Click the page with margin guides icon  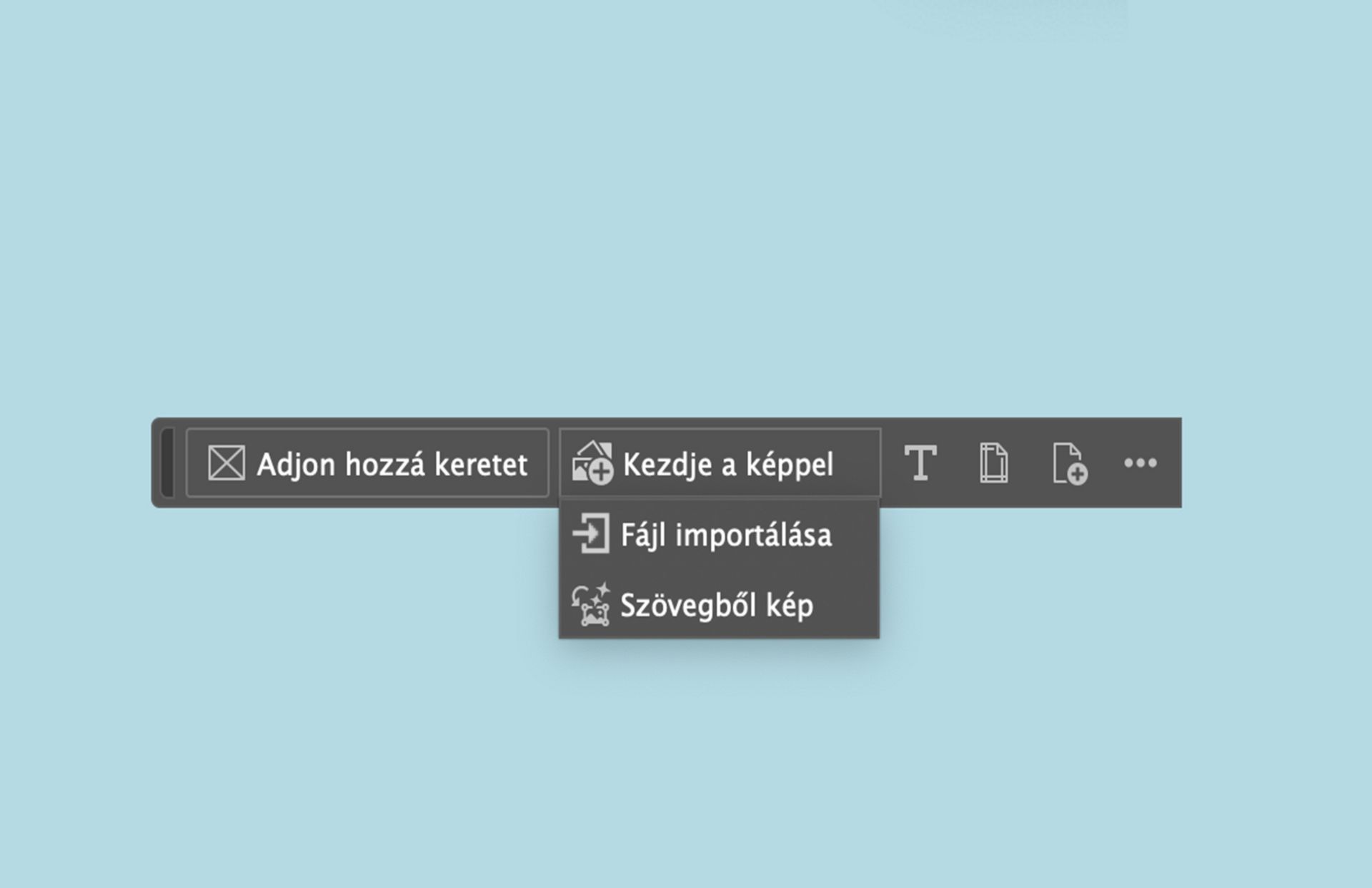(x=994, y=463)
